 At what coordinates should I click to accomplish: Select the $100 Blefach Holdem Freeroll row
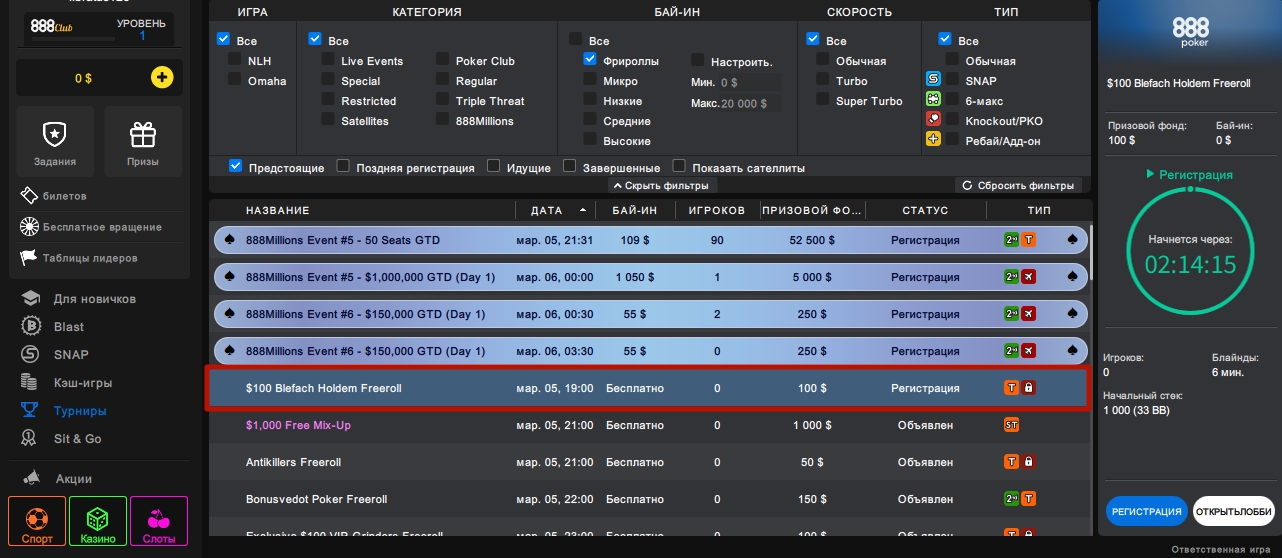click(649, 388)
